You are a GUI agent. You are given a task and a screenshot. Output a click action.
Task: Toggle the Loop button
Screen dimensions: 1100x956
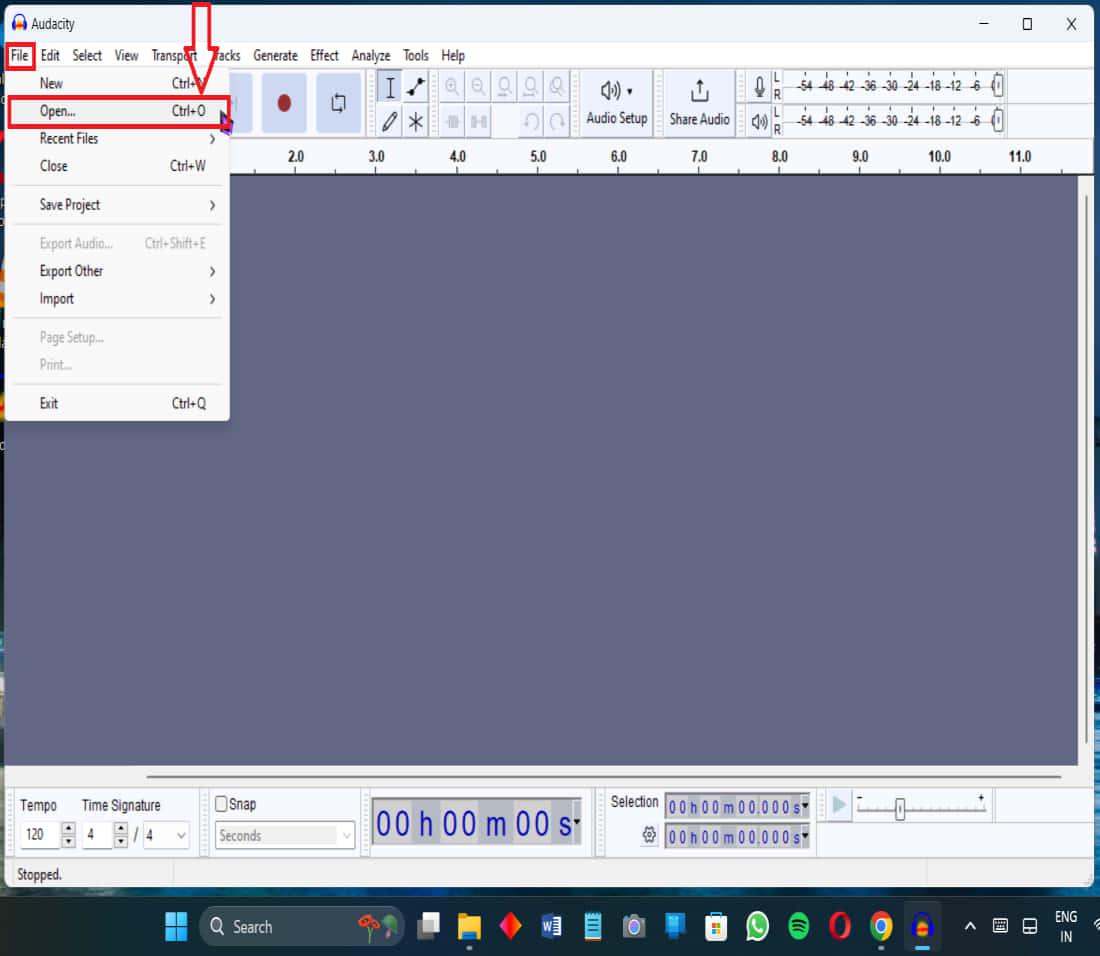pos(338,103)
